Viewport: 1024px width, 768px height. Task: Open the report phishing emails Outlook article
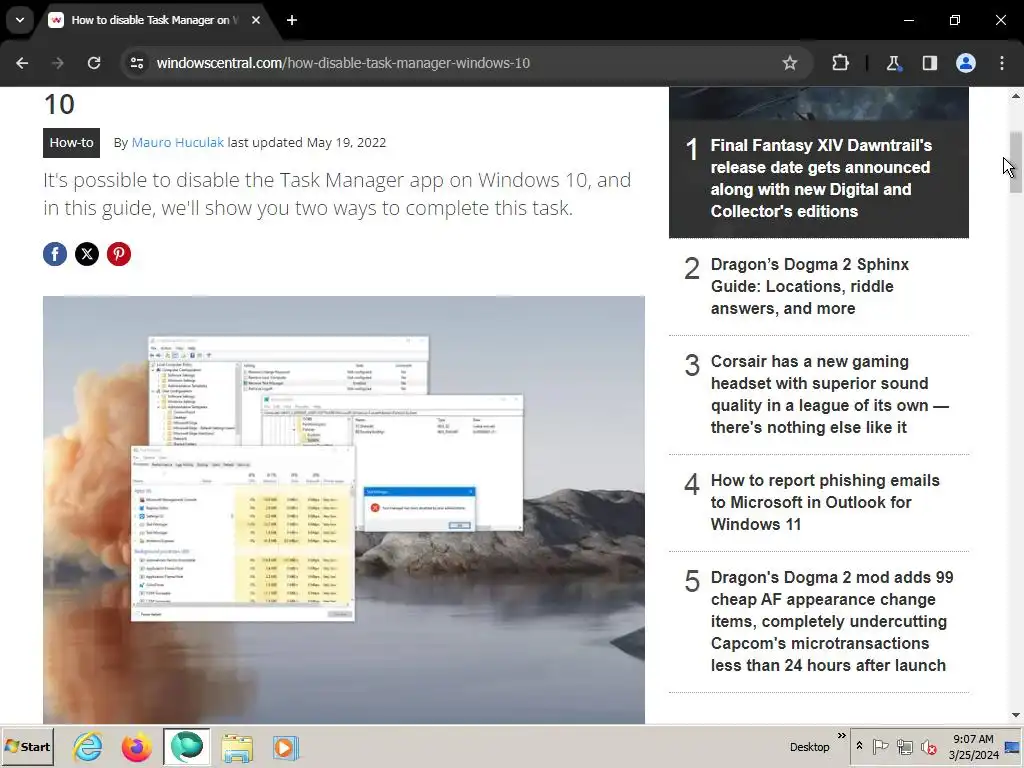pyautogui.click(x=825, y=502)
